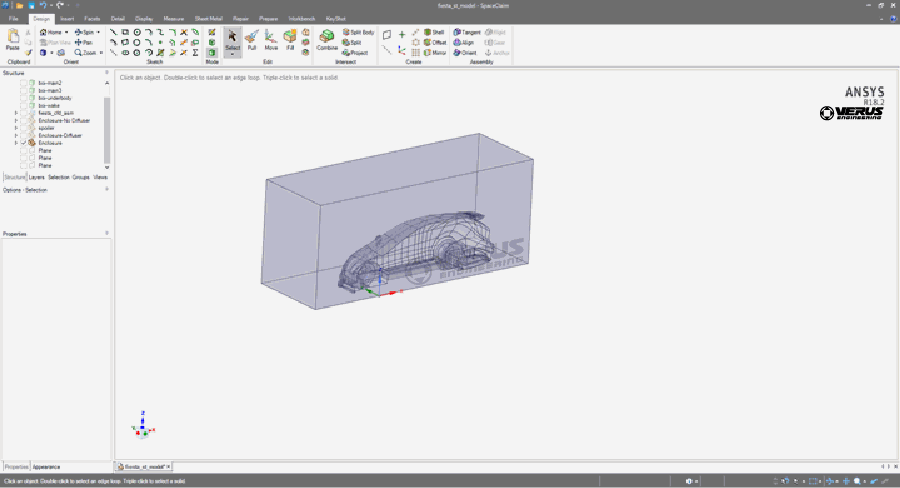The height and width of the screenshot is (488, 900).
Task: Open the Select tool dropdown arrow
Action: pyautogui.click(x=232, y=55)
